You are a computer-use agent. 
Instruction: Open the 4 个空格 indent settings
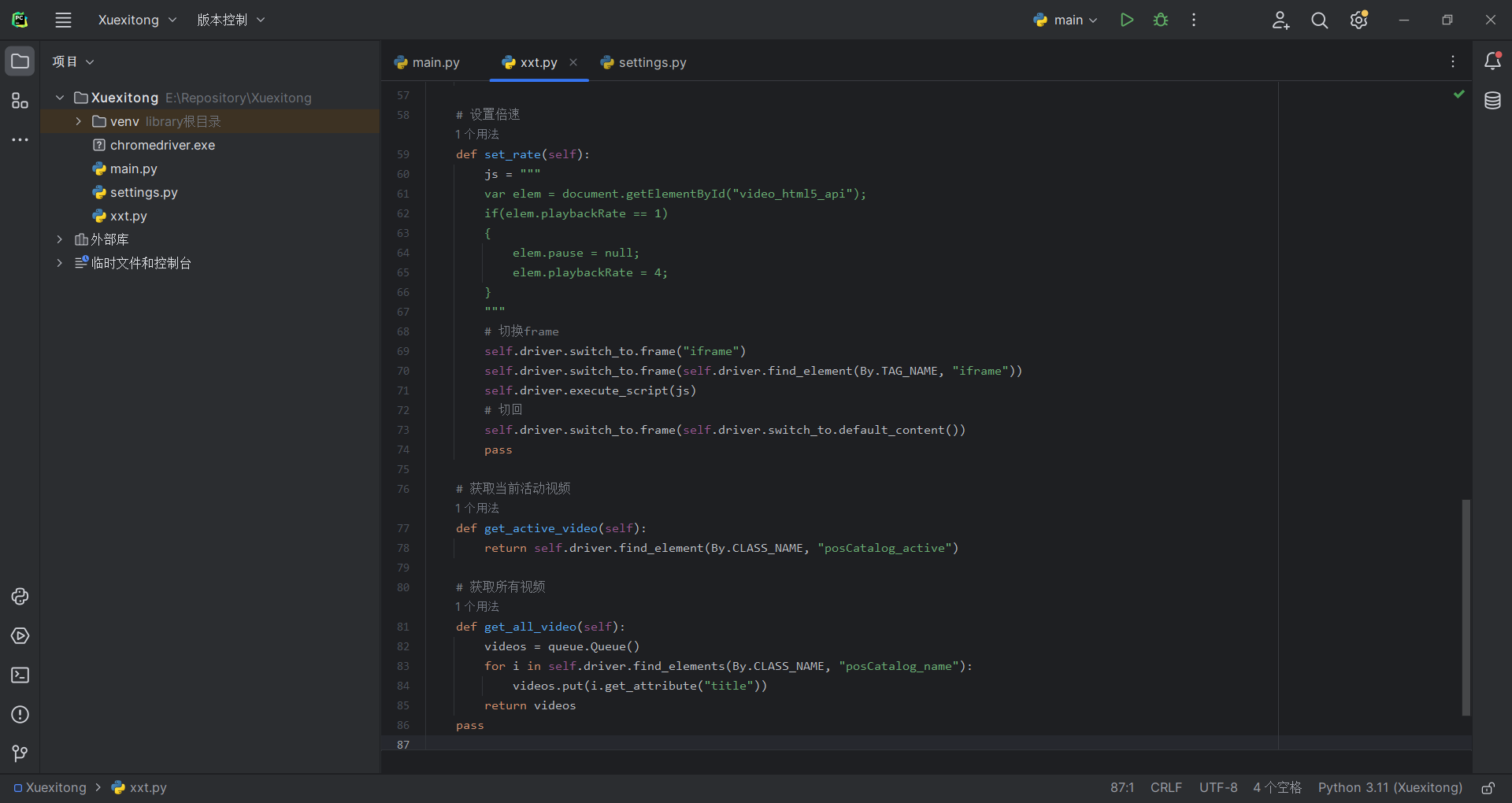tap(1277, 787)
